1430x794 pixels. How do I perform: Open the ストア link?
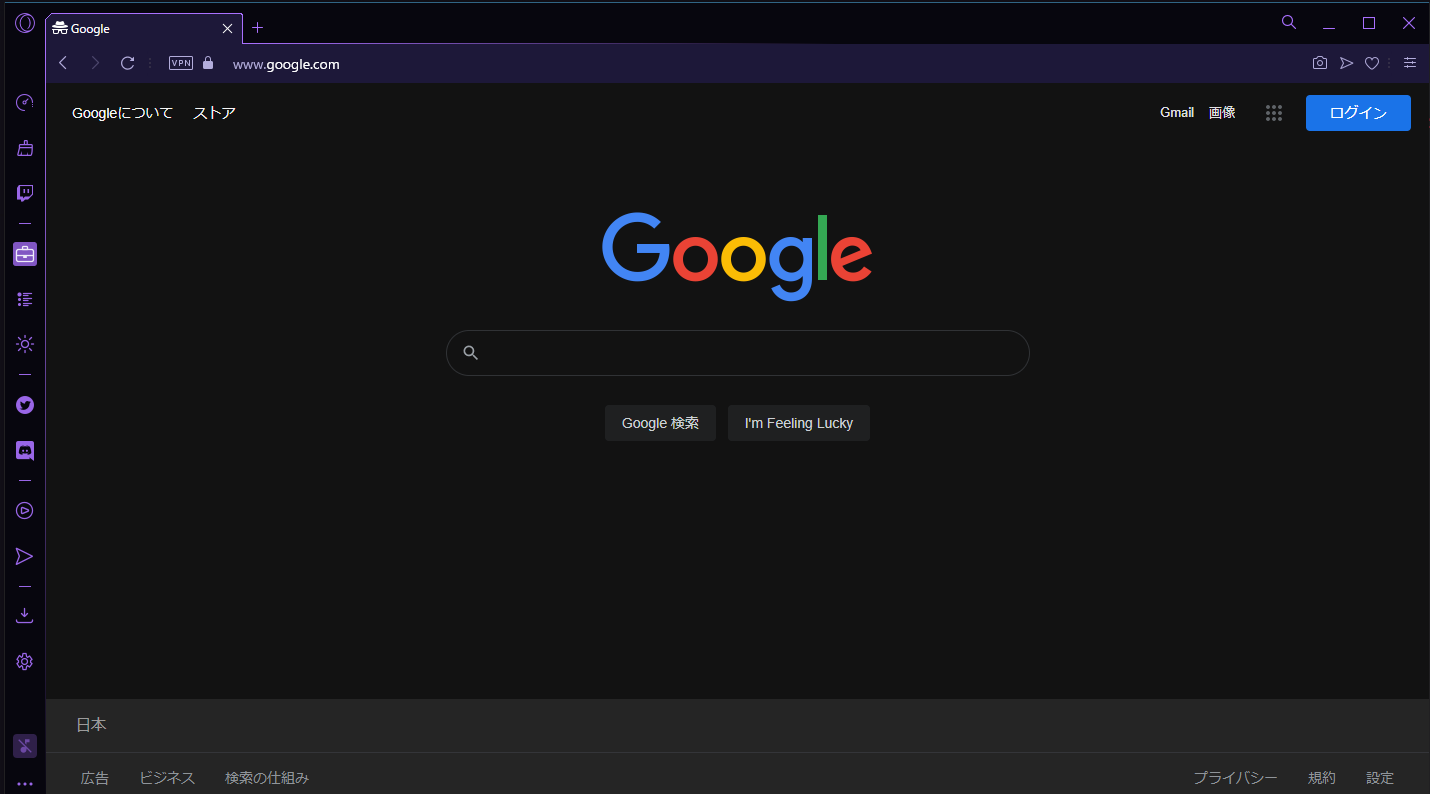pyautogui.click(x=214, y=113)
